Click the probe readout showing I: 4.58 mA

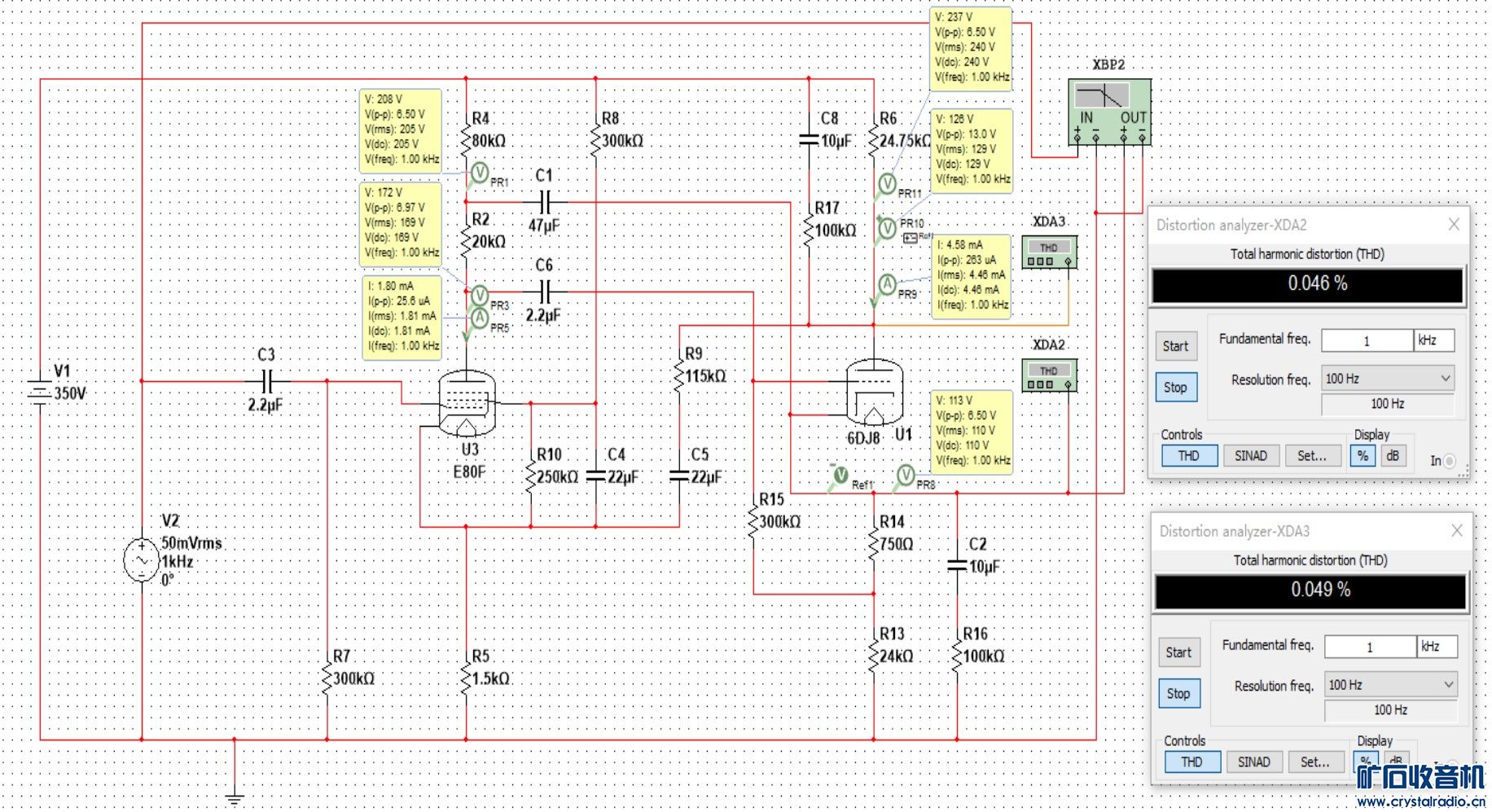(x=972, y=275)
